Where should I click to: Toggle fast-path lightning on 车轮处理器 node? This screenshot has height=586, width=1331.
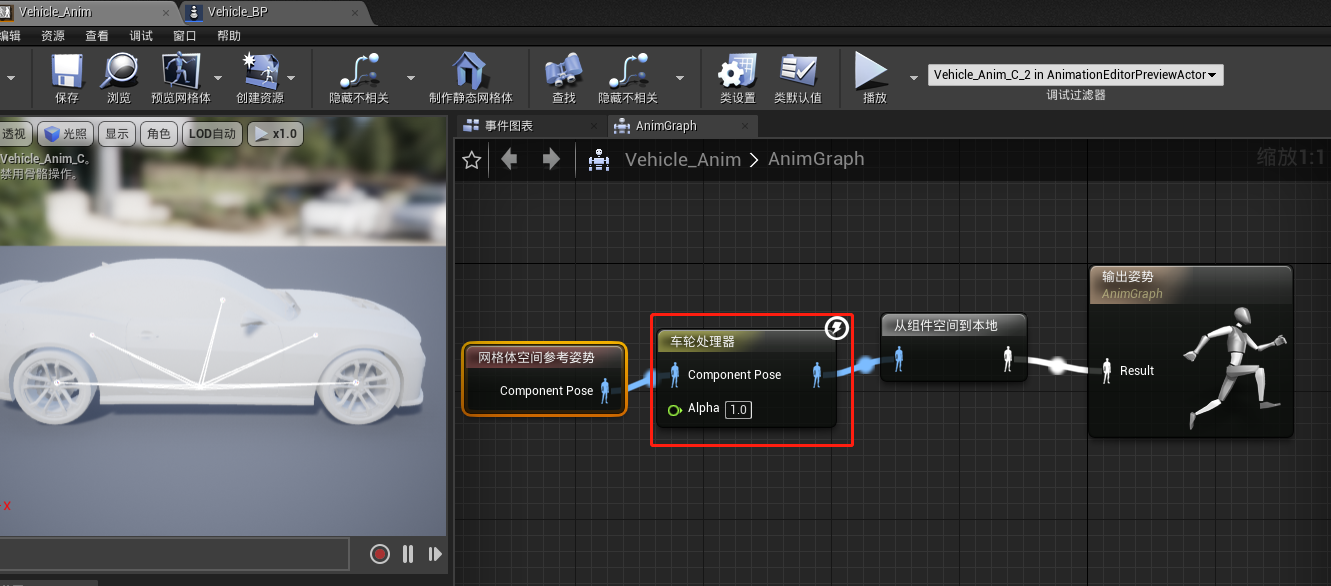click(x=836, y=328)
